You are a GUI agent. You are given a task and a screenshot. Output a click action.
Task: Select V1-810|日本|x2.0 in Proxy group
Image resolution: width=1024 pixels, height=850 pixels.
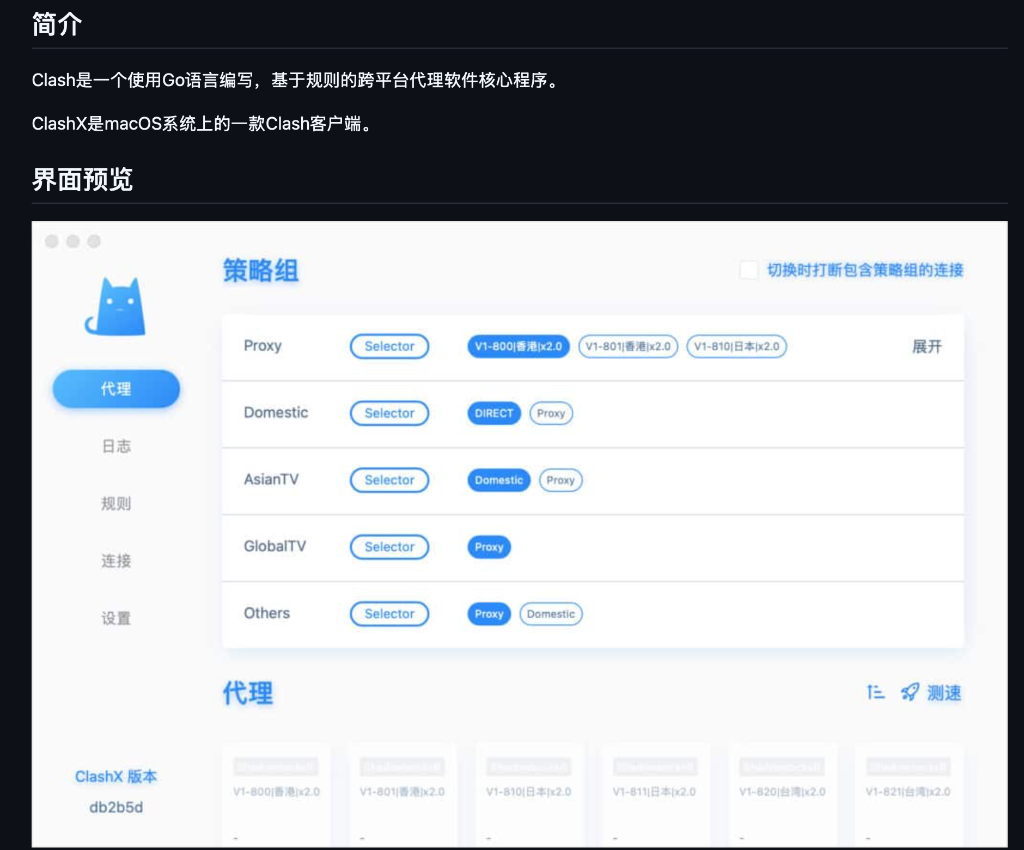tap(737, 347)
